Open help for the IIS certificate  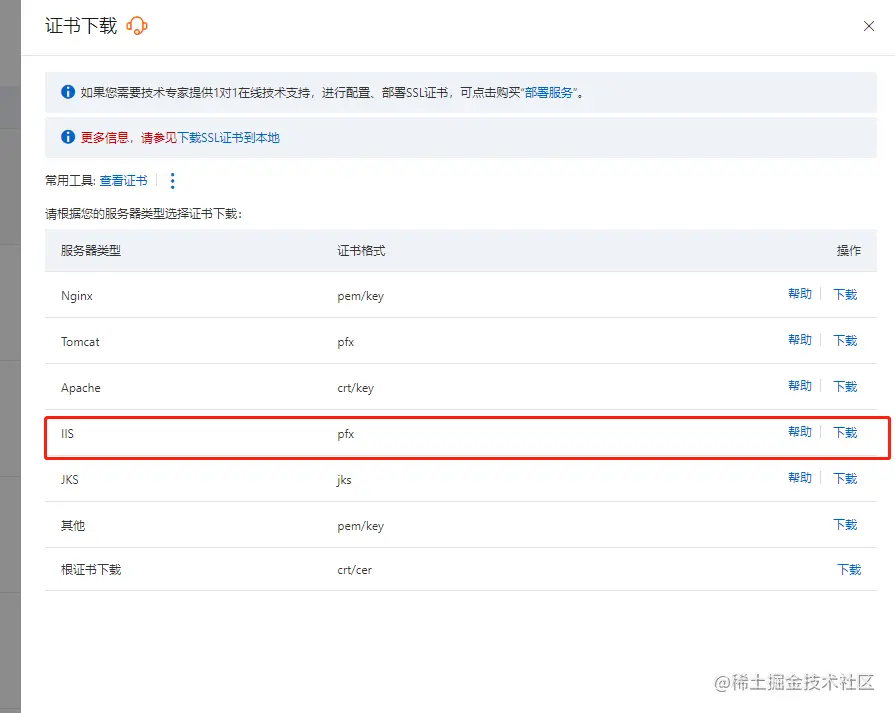pyautogui.click(x=800, y=432)
